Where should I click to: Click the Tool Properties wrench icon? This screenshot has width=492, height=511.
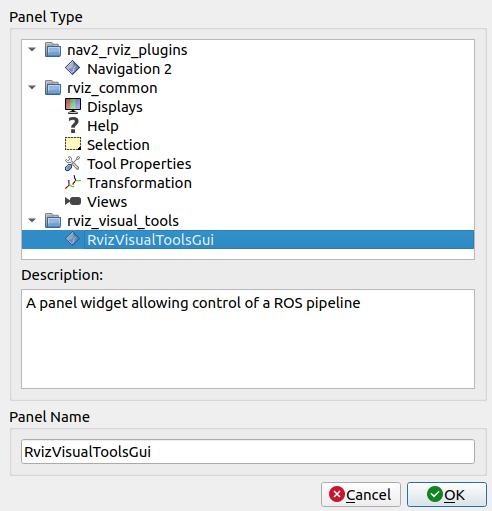coord(72,163)
